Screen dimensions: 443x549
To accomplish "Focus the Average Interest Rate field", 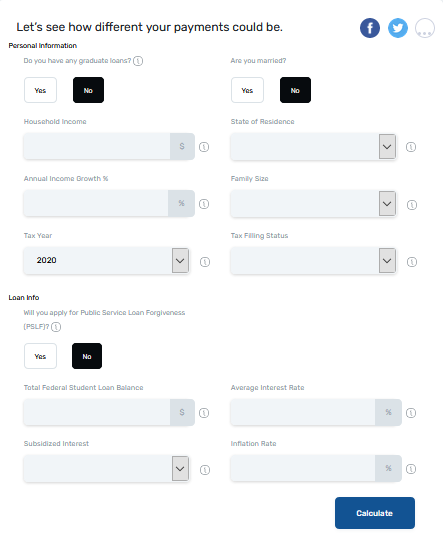I will tap(303, 412).
